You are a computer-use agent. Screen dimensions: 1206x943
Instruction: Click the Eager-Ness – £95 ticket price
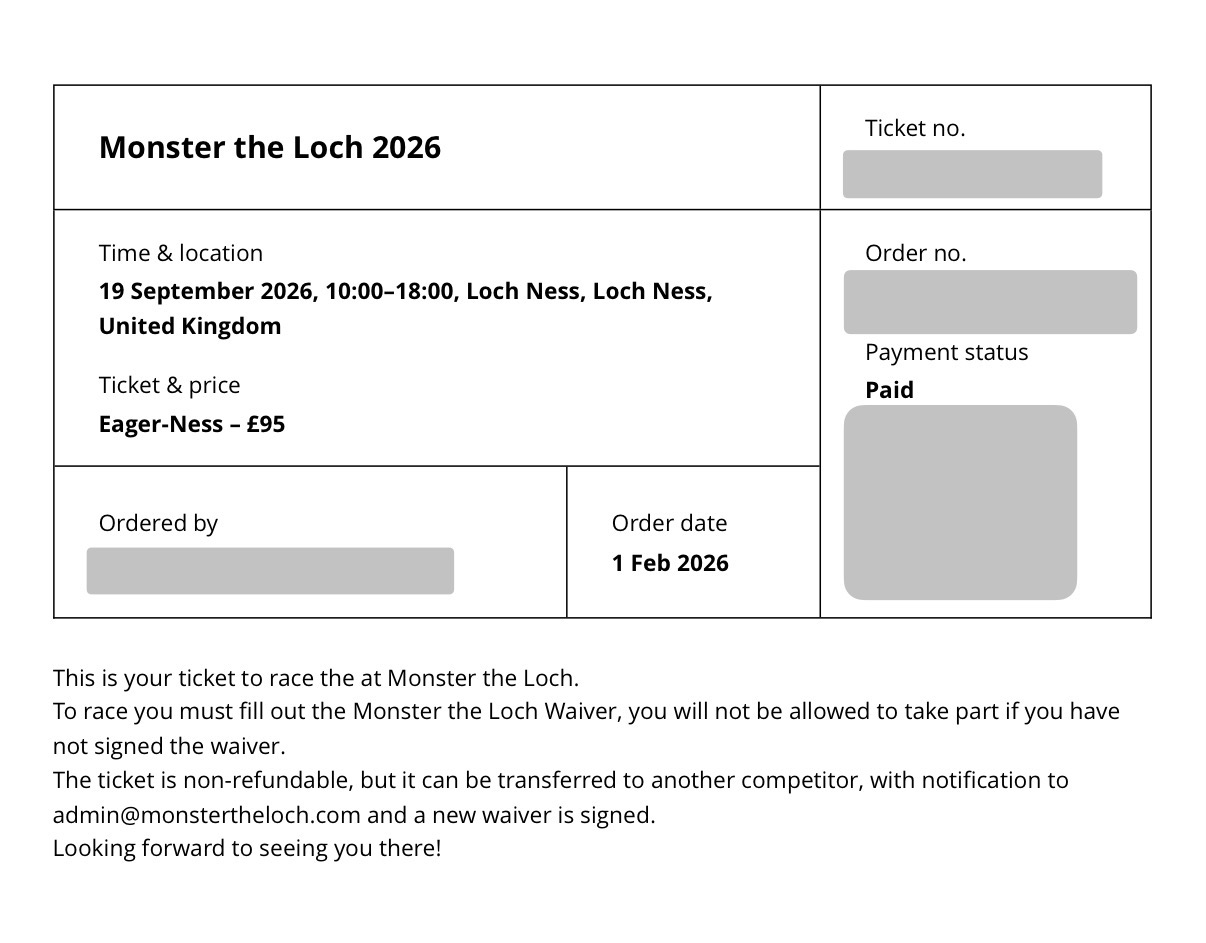(x=192, y=424)
